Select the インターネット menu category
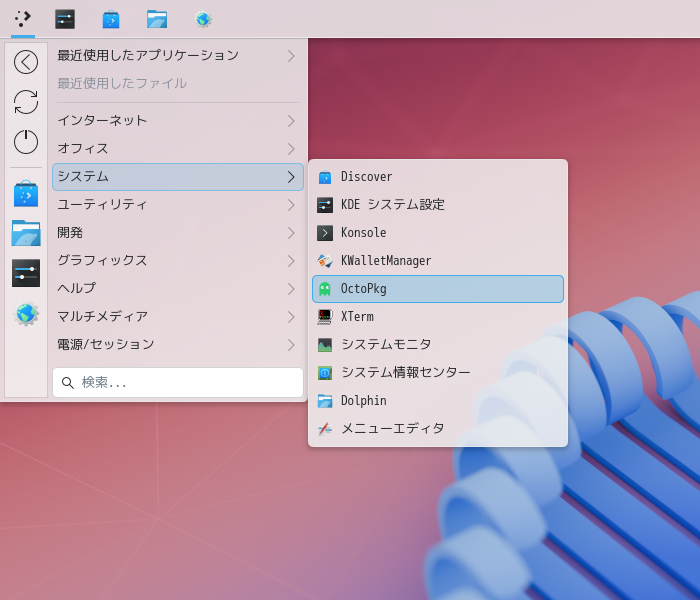 (x=178, y=121)
